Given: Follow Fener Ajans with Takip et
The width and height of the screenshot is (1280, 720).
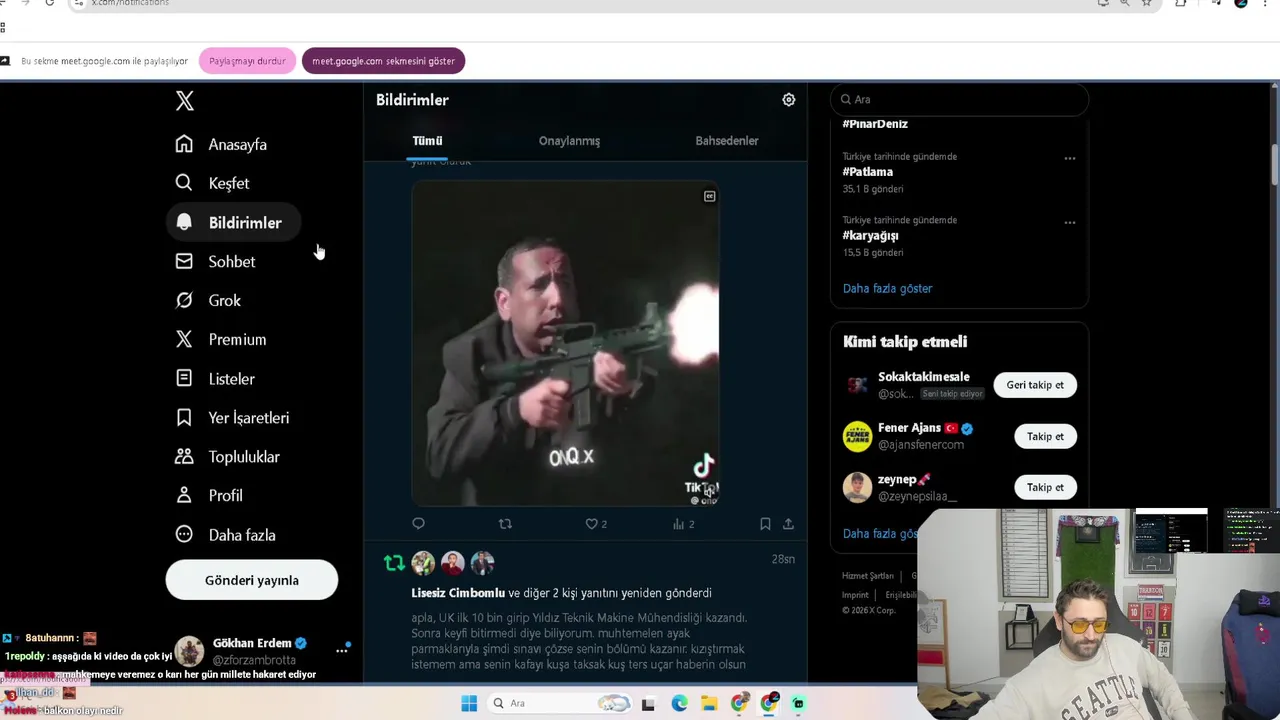Looking at the screenshot, I should 1045,436.
